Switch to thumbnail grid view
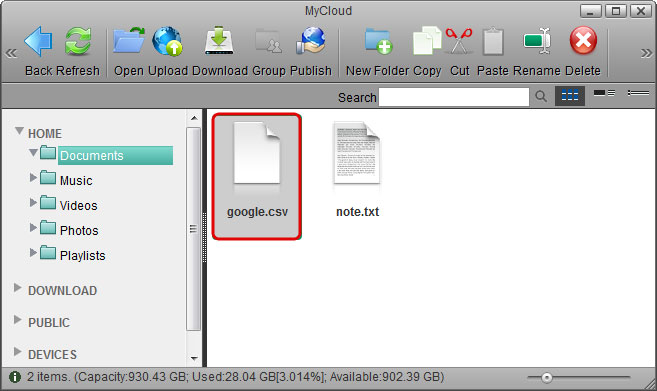 click(x=570, y=96)
